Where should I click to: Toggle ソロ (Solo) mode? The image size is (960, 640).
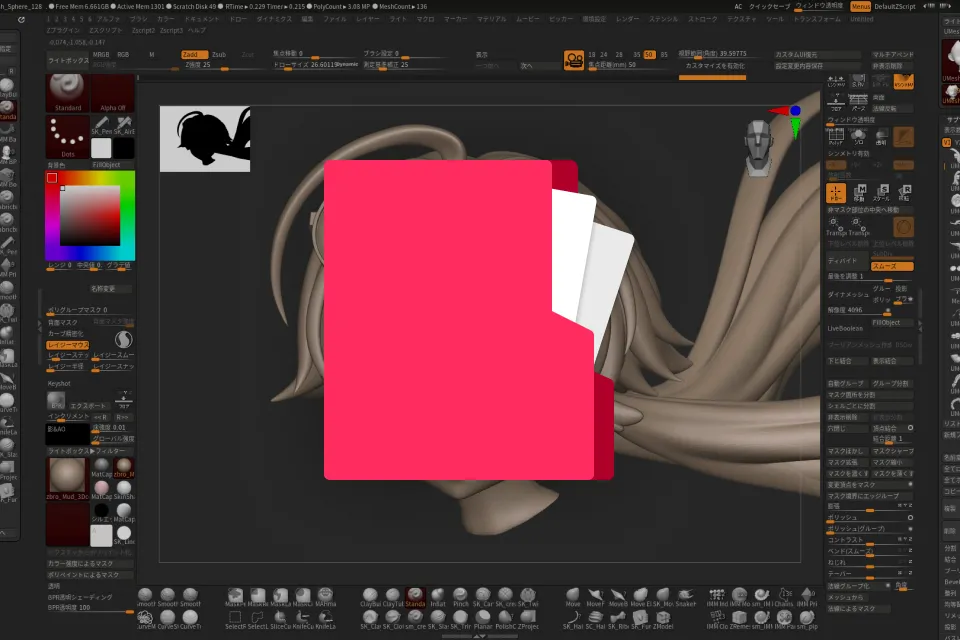(858, 137)
